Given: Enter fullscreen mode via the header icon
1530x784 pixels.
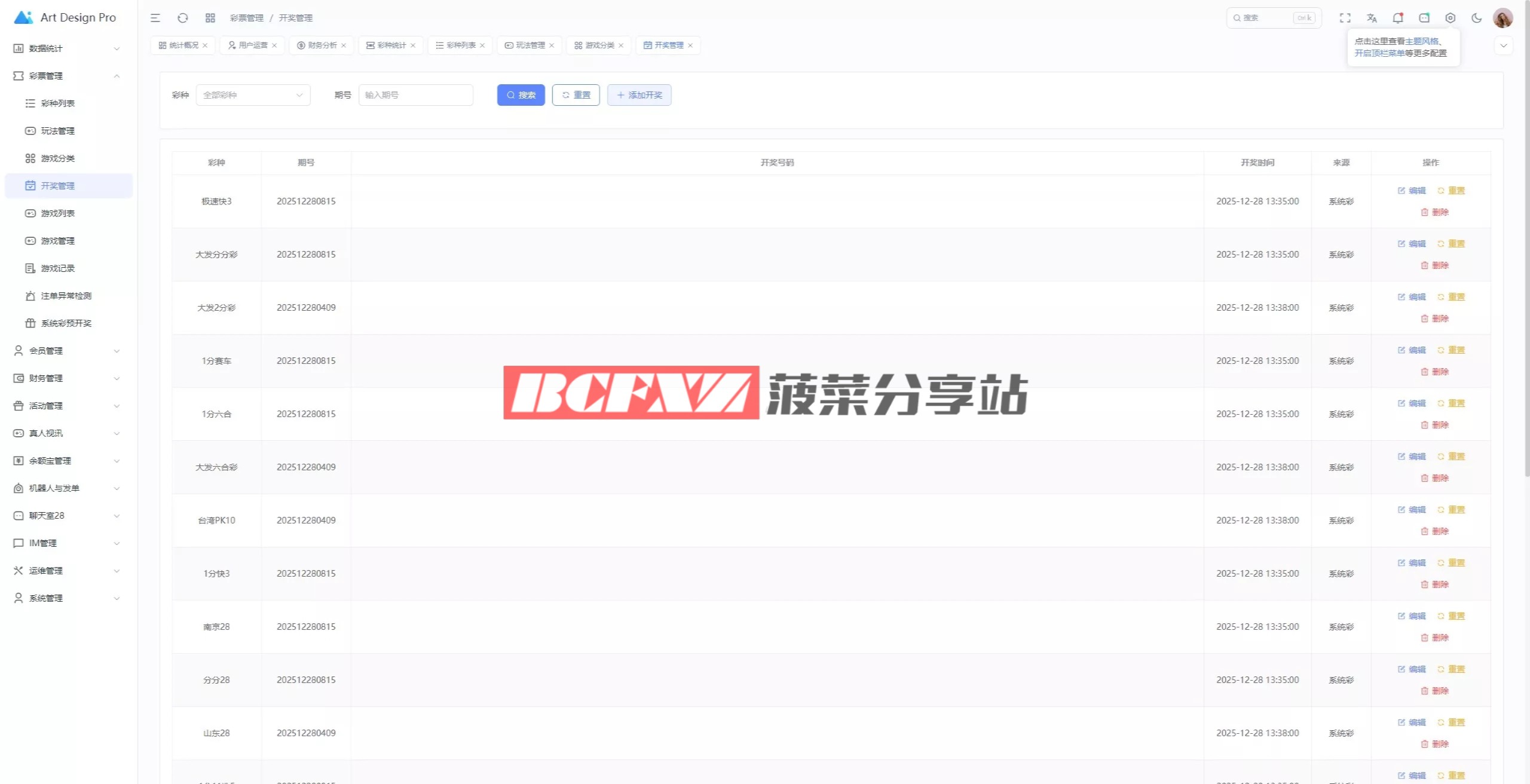Looking at the screenshot, I should tap(1345, 18).
